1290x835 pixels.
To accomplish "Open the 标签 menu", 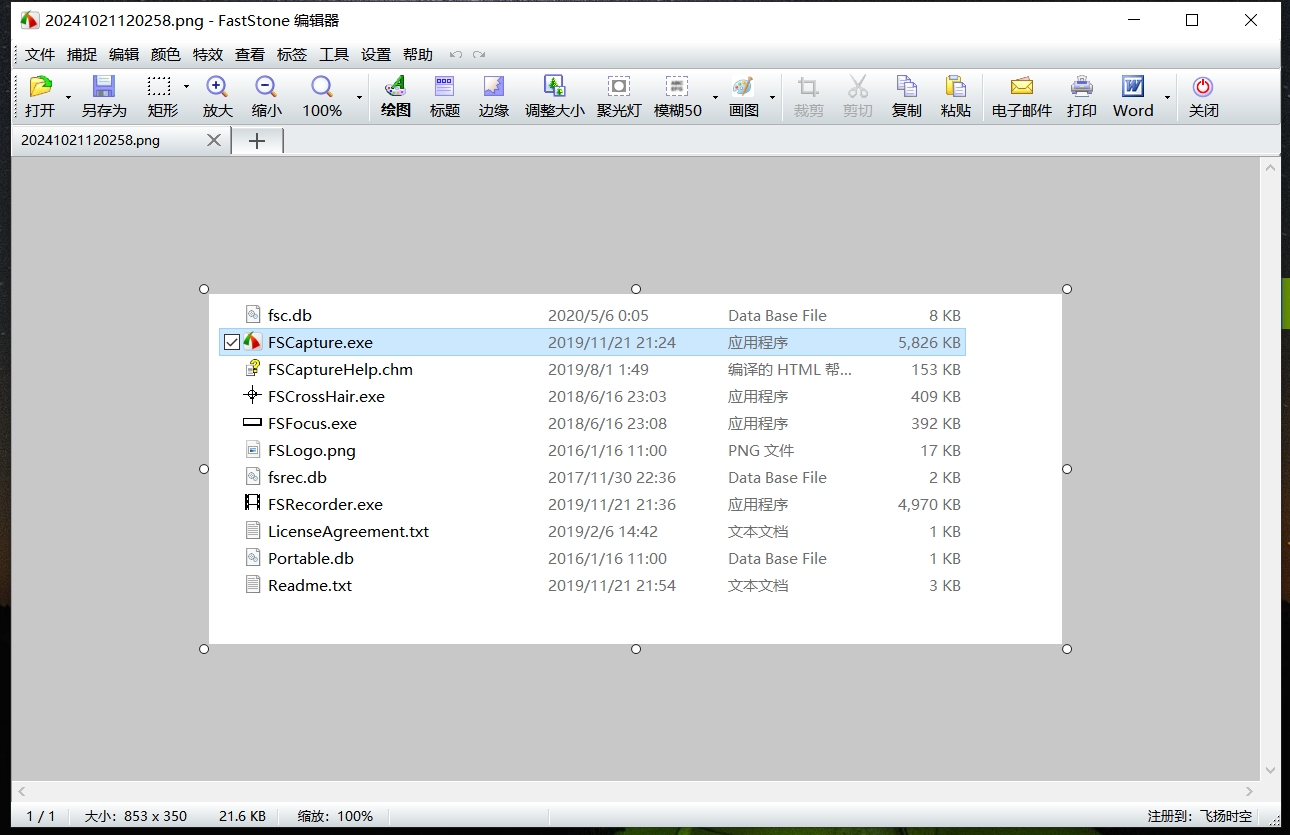I will [x=292, y=55].
